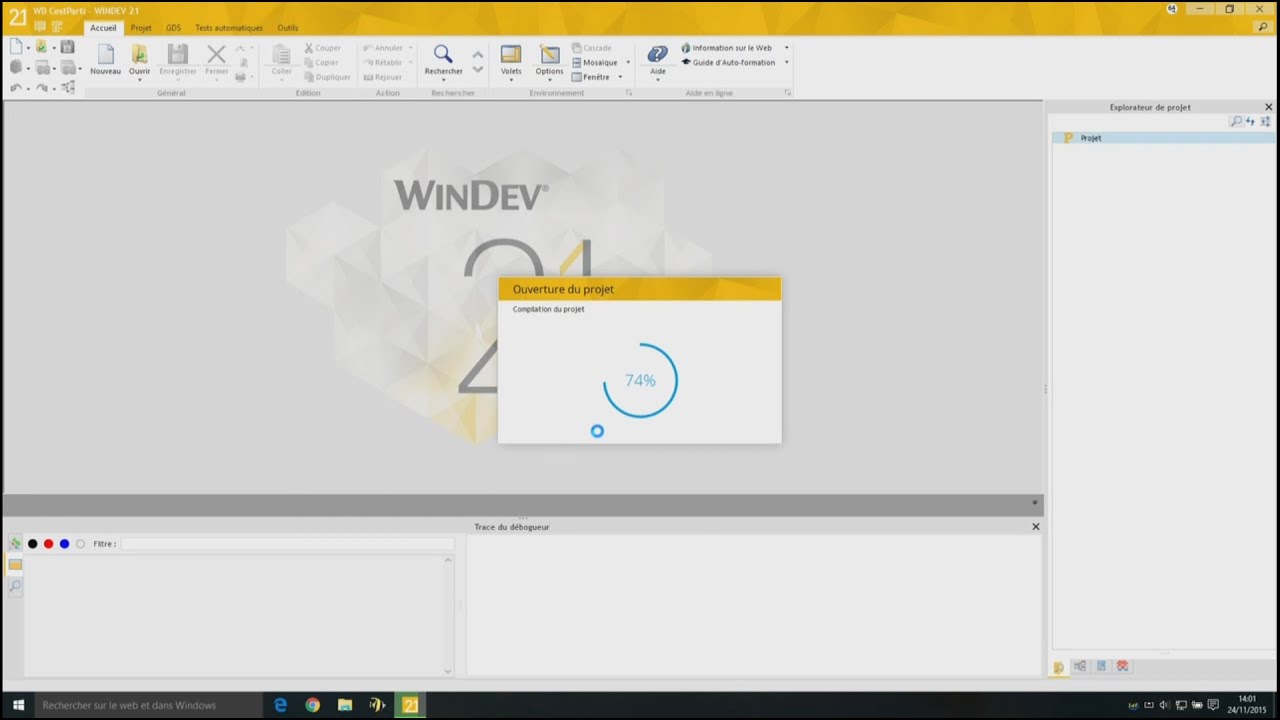Select the red icon at explorer bottom
This screenshot has height=720, width=1280.
(x=1122, y=666)
